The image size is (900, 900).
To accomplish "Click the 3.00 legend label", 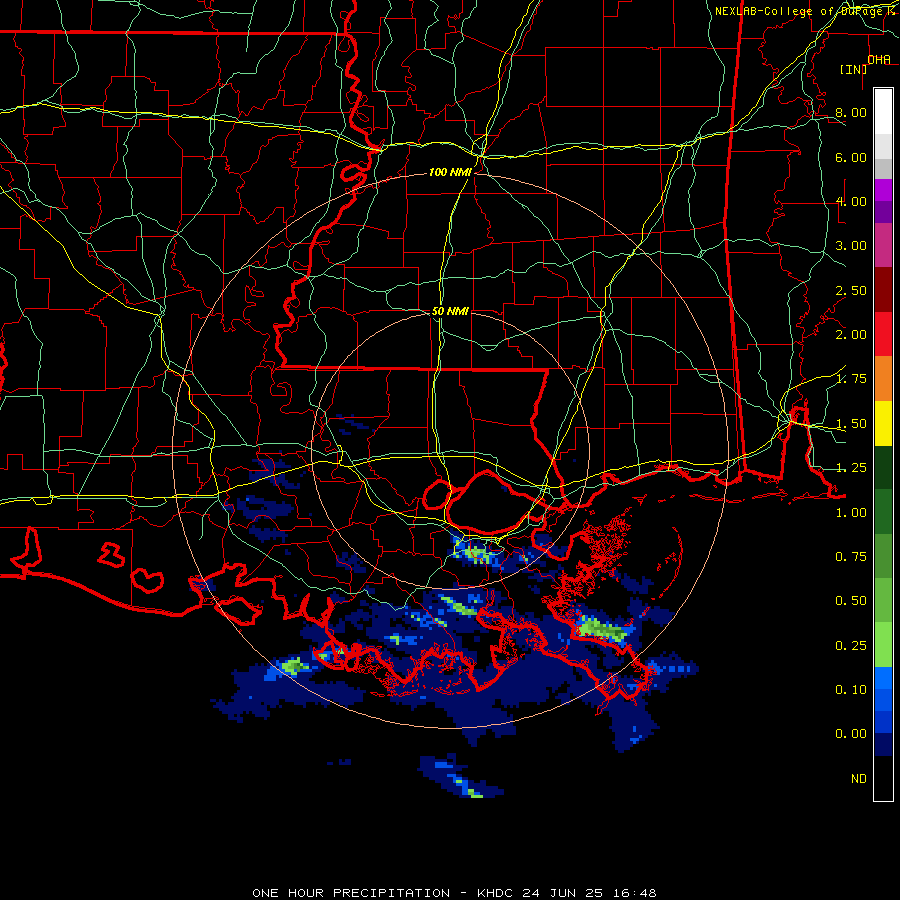I will point(851,246).
